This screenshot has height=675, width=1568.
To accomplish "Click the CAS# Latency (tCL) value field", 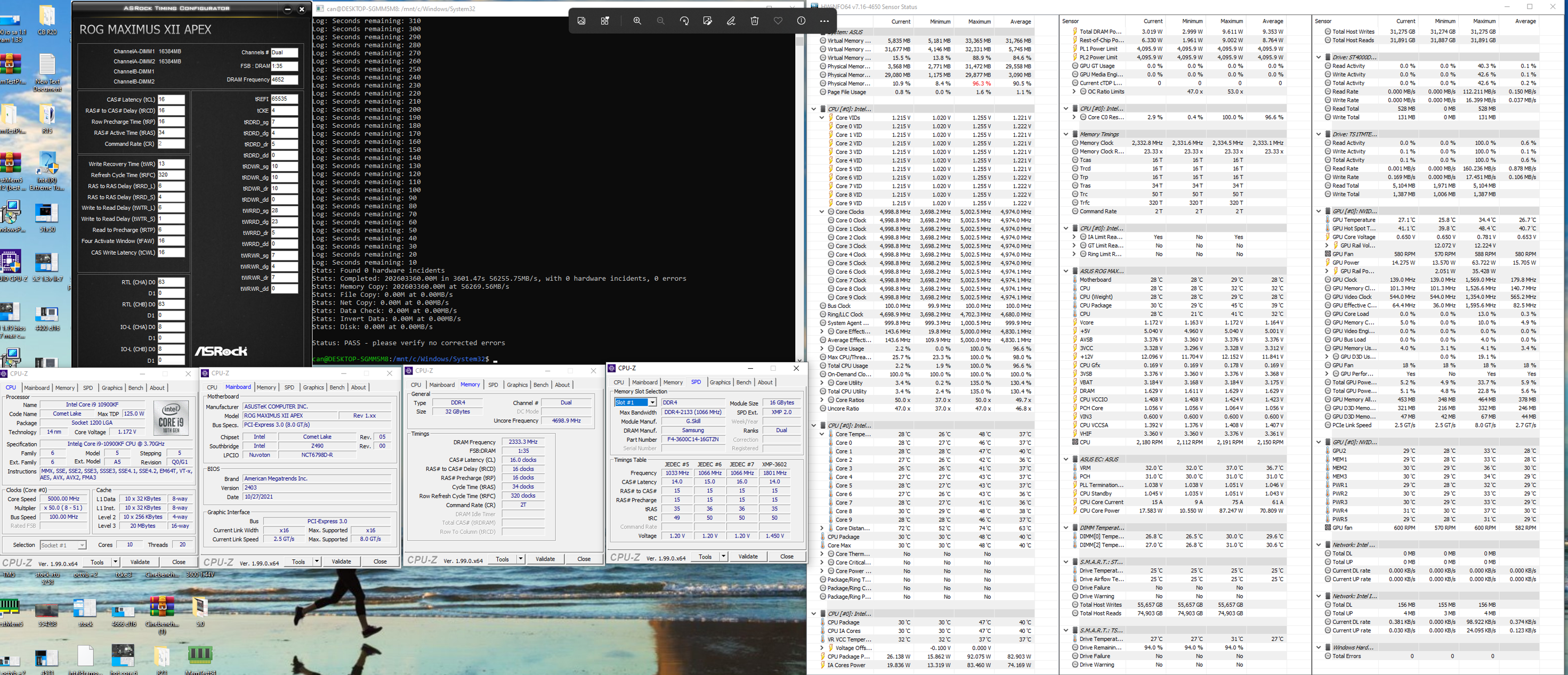I will [x=171, y=99].
